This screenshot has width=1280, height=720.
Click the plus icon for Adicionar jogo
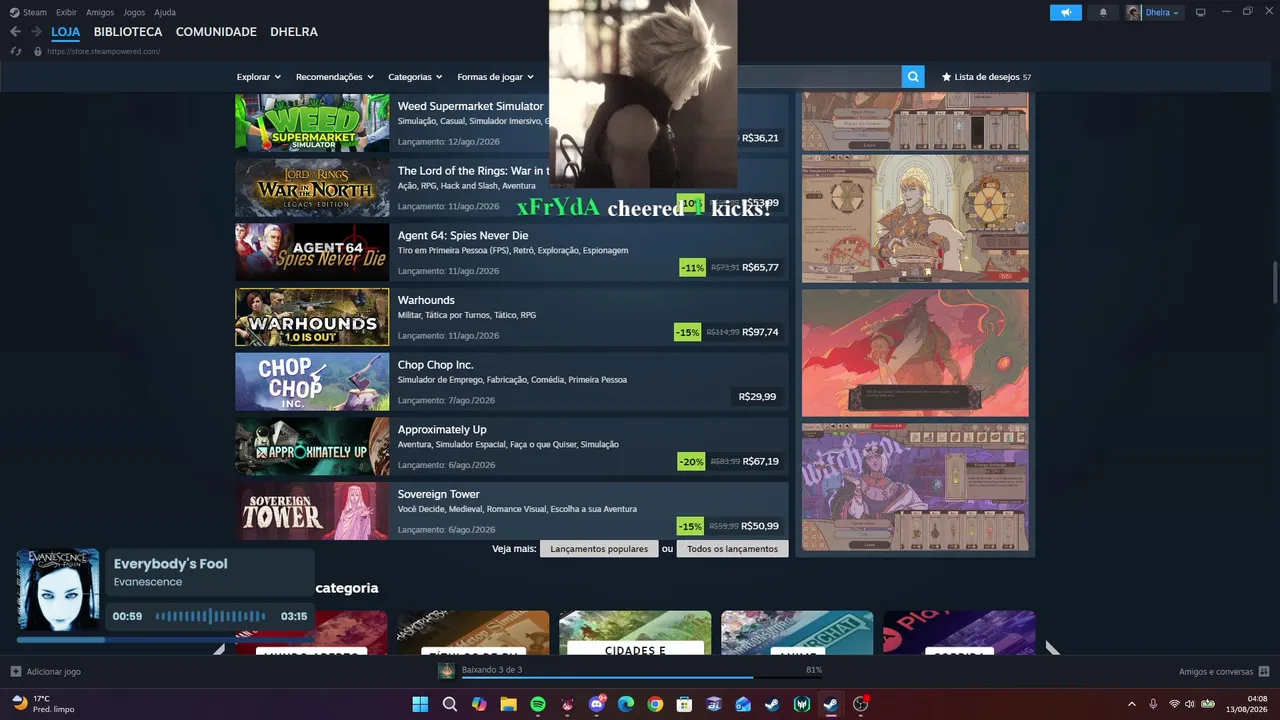coord(15,672)
